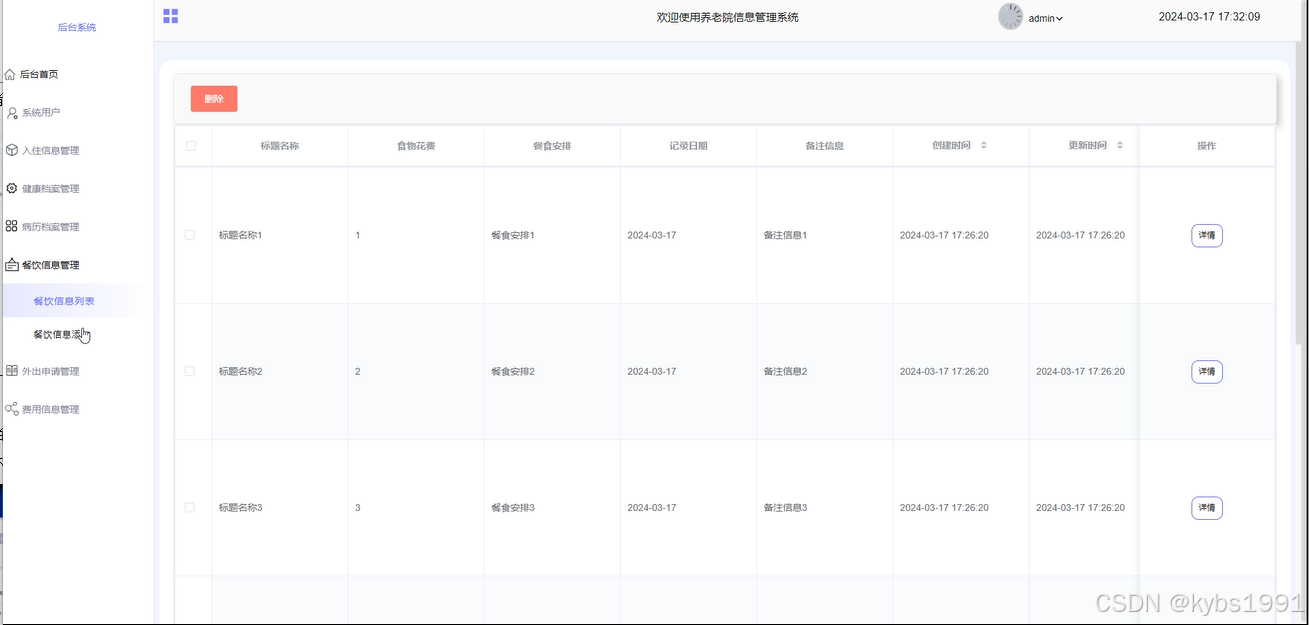Viewport: 1309px width, 625px height.
Task: Click the red 删除 button
Action: 214,99
